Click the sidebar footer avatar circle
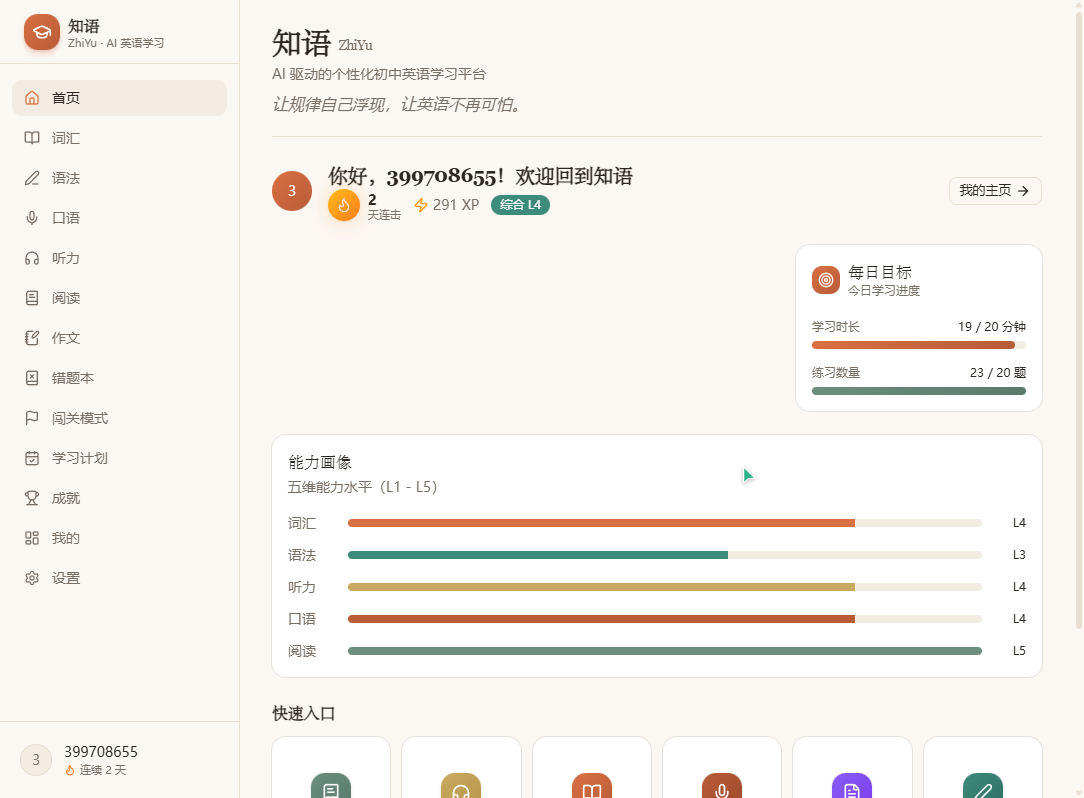The image size is (1084, 798). pyautogui.click(x=36, y=760)
